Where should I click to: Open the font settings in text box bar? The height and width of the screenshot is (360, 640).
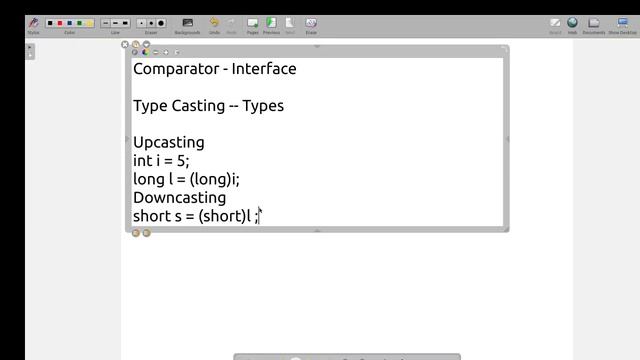(135, 52)
